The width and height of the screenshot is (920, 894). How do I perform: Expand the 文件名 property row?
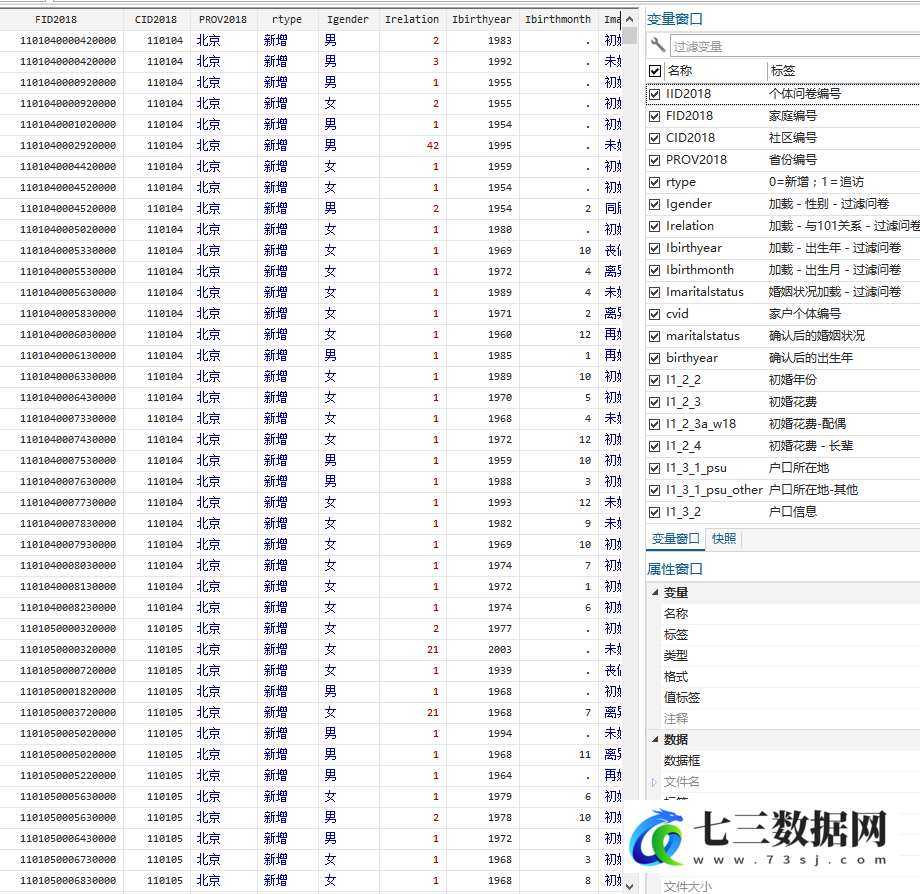654,782
